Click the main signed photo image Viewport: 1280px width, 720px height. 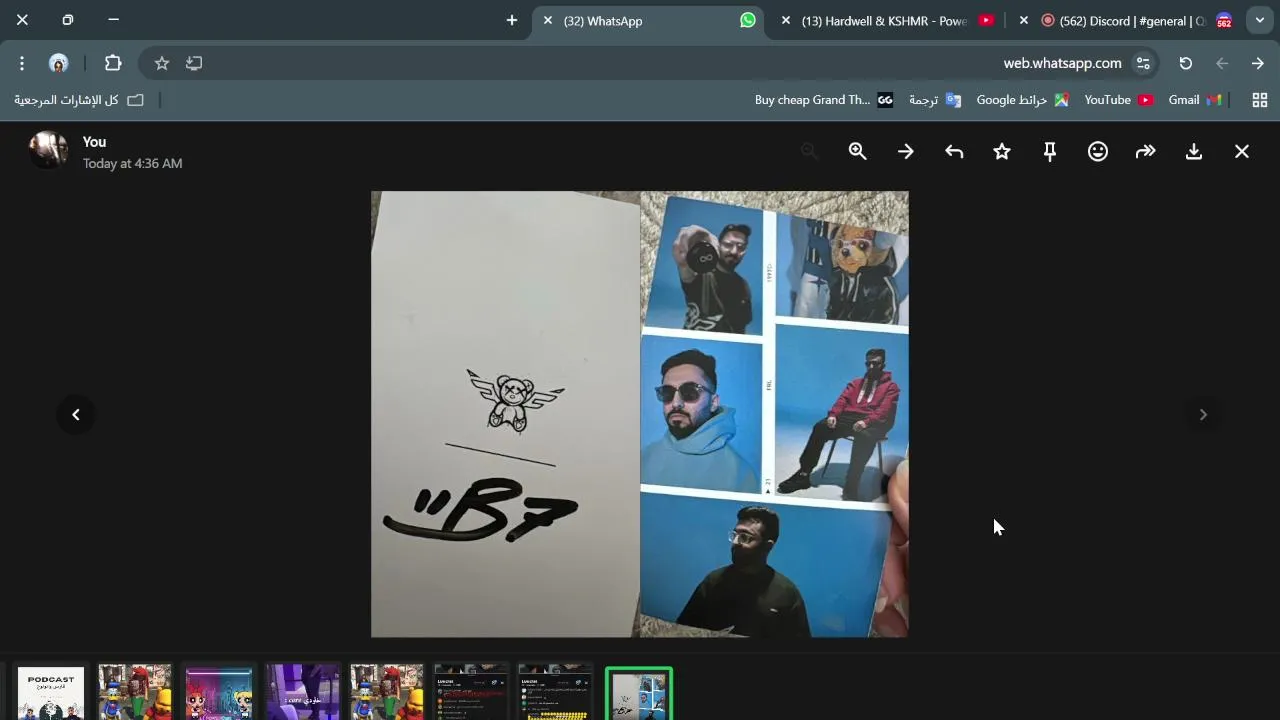click(x=640, y=414)
